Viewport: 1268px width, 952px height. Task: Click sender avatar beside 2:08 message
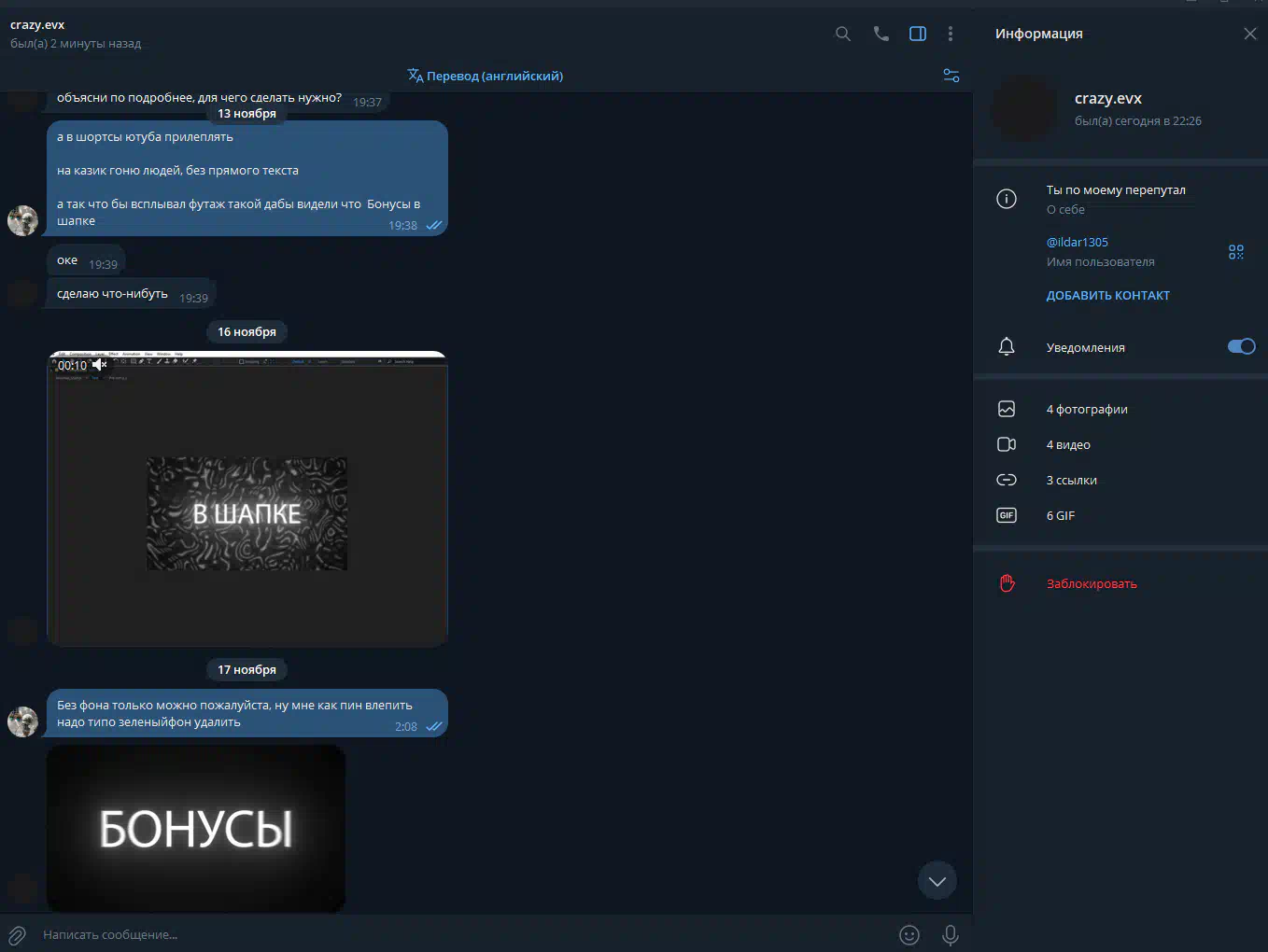22,721
